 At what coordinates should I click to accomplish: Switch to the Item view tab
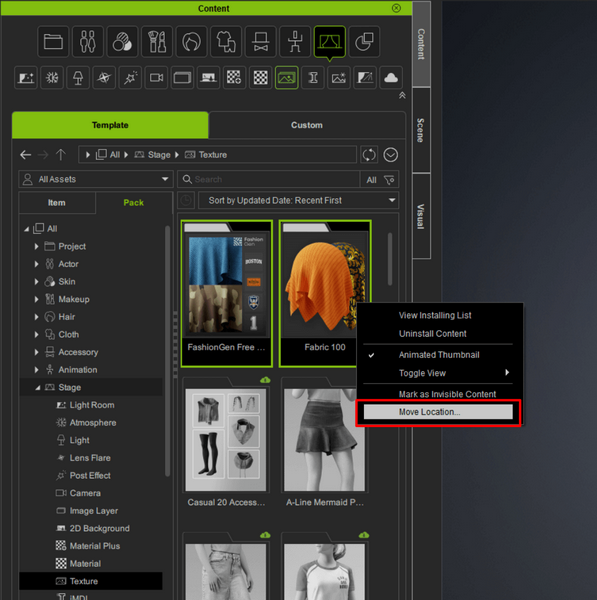click(57, 202)
